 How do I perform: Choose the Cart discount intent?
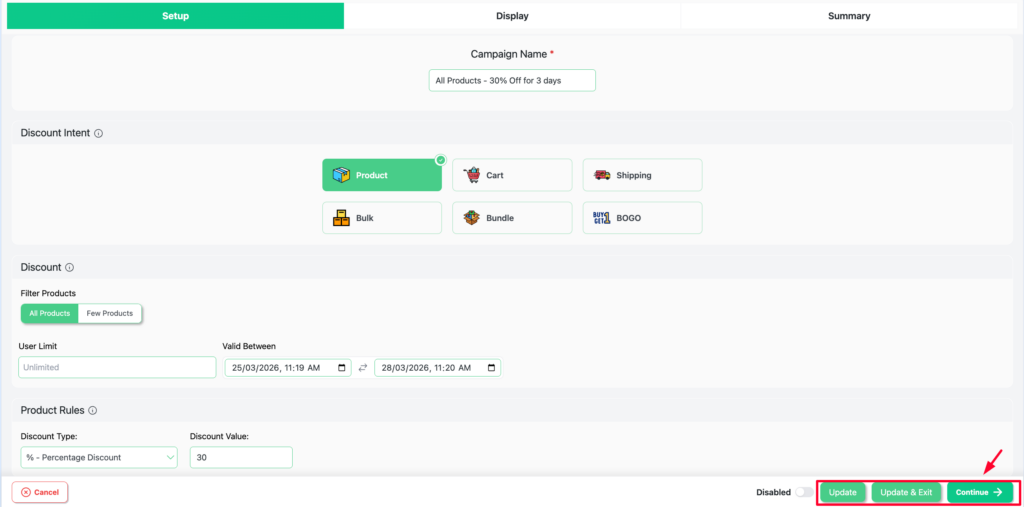tap(512, 175)
